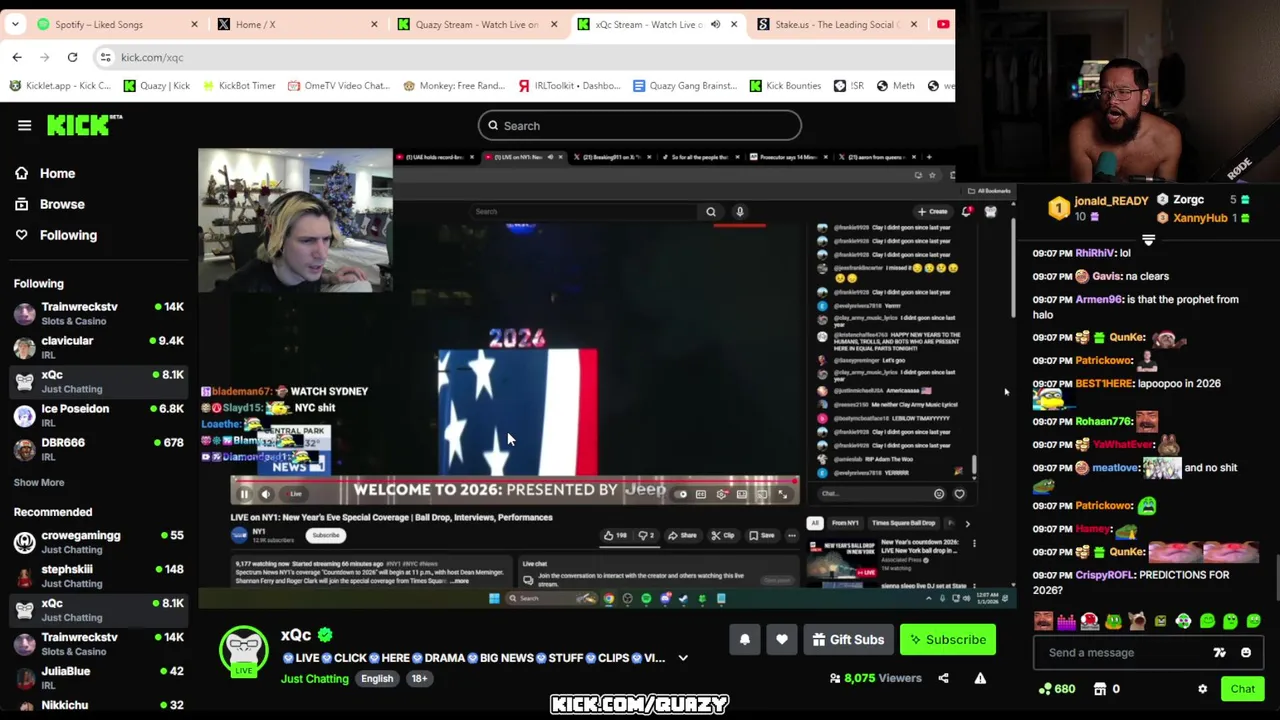Switch to Stake.us tab
Viewport: 1280px width, 720px height.
837,24
